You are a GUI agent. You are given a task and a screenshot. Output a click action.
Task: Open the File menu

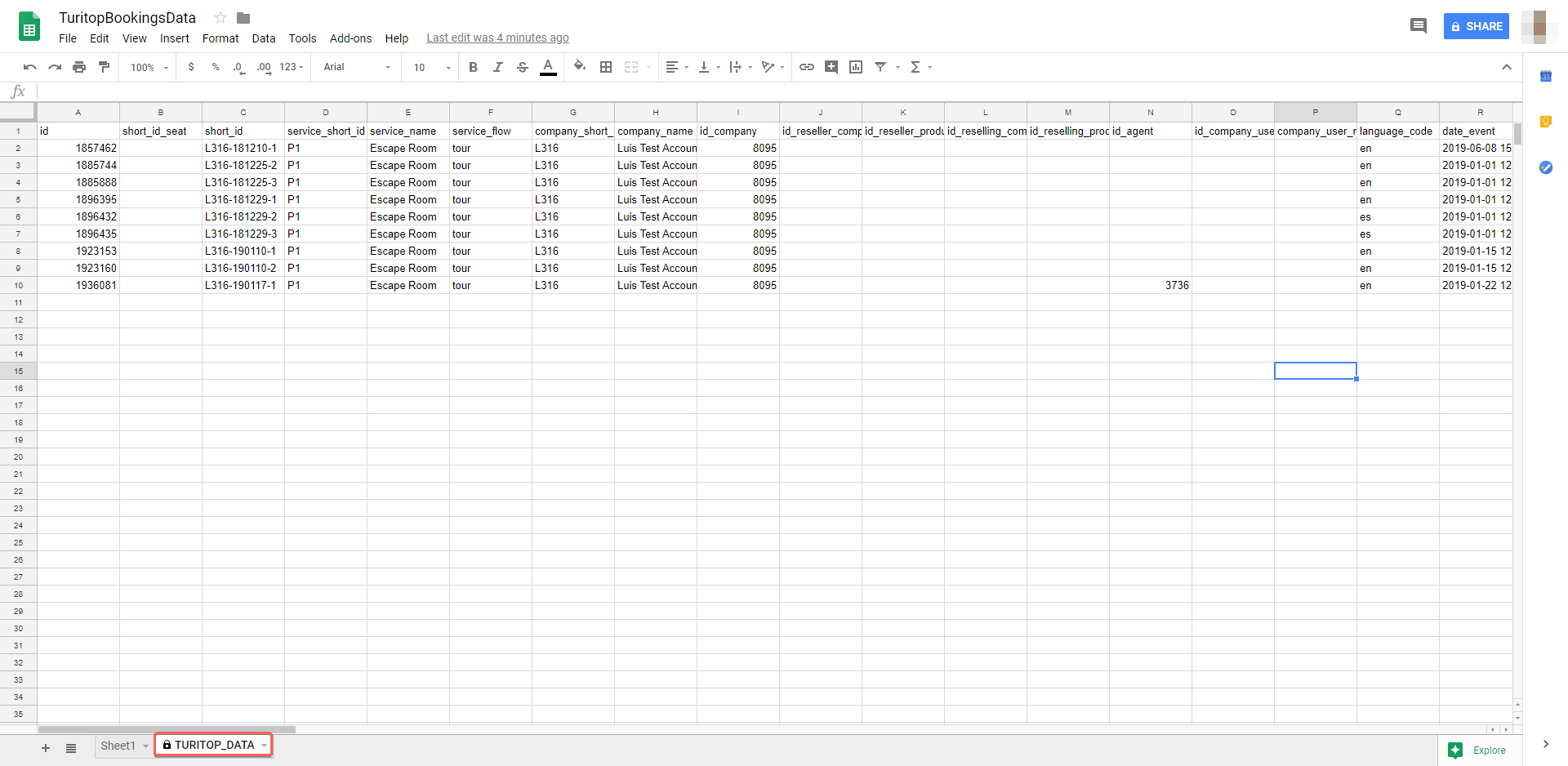[x=68, y=38]
